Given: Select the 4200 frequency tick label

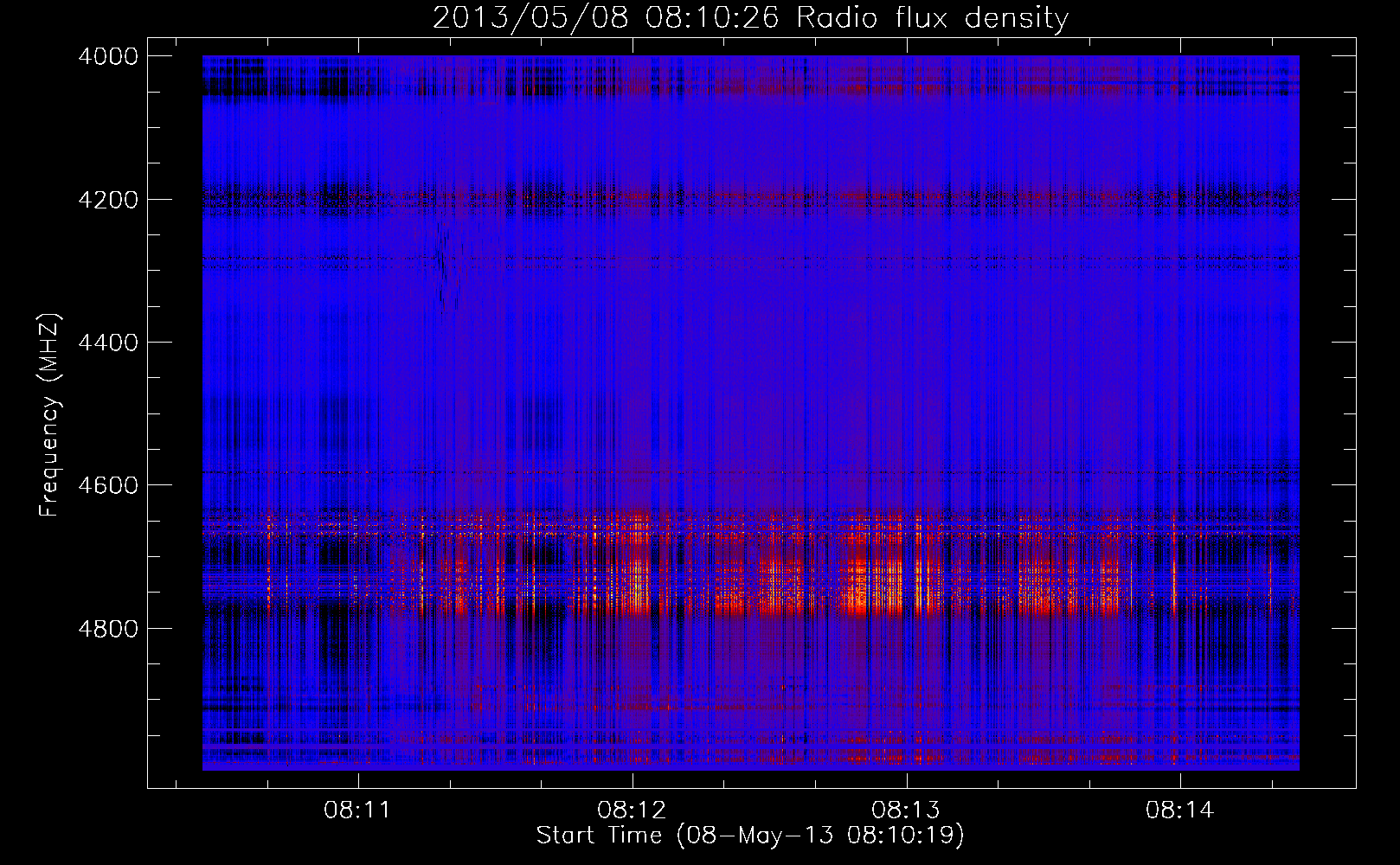Looking at the screenshot, I should click(108, 200).
